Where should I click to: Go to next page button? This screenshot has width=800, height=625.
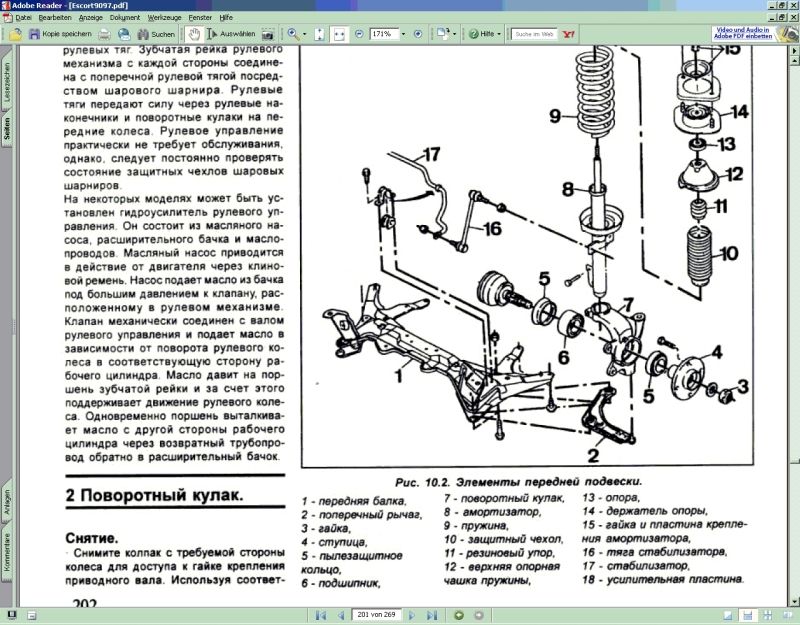tap(412, 615)
